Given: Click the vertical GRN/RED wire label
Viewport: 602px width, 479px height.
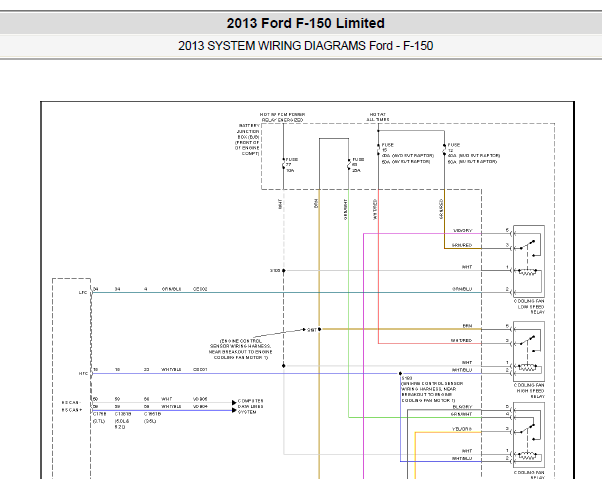Looking at the screenshot, I should coord(441,209).
